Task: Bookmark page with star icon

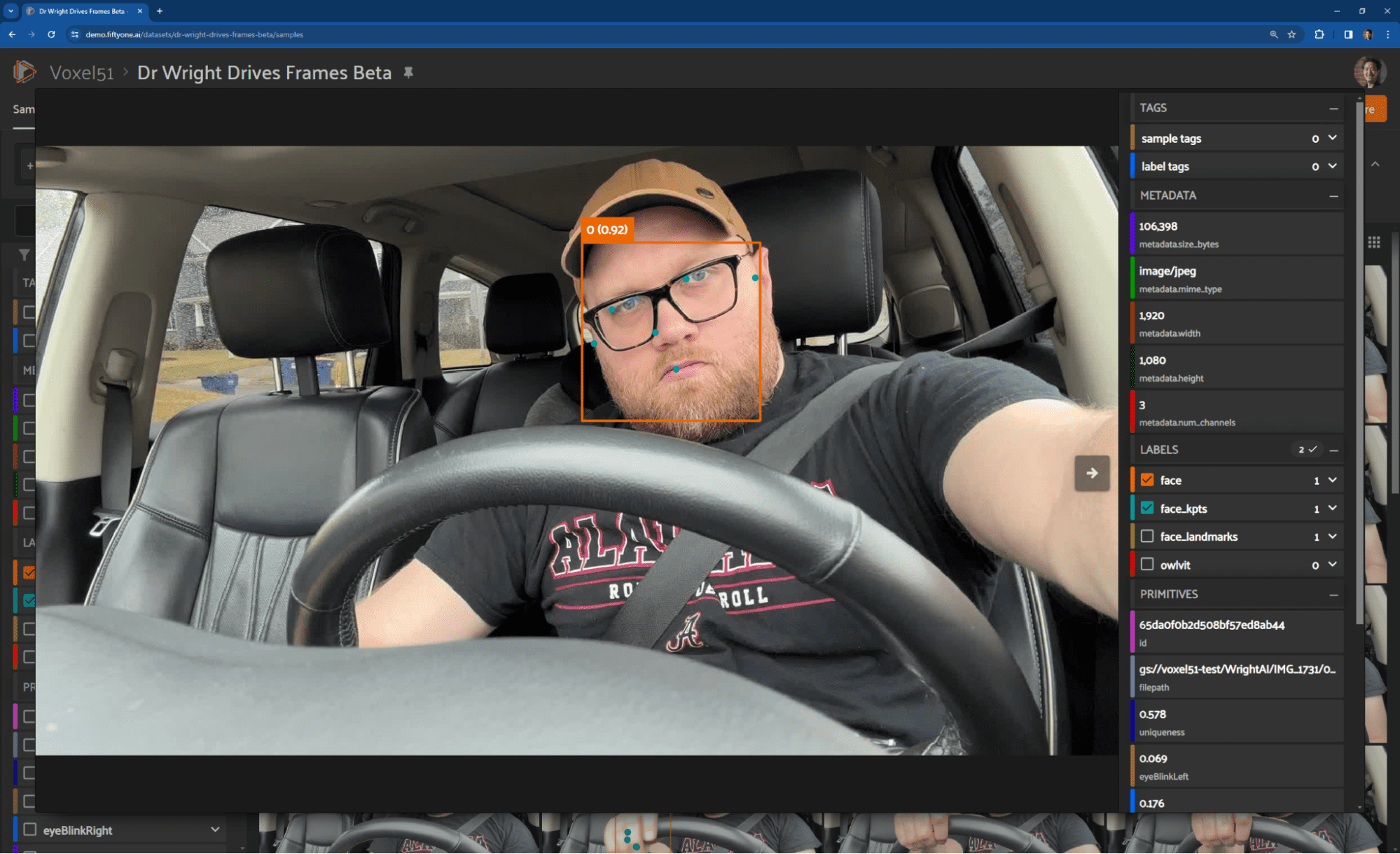Action: 1292,34
